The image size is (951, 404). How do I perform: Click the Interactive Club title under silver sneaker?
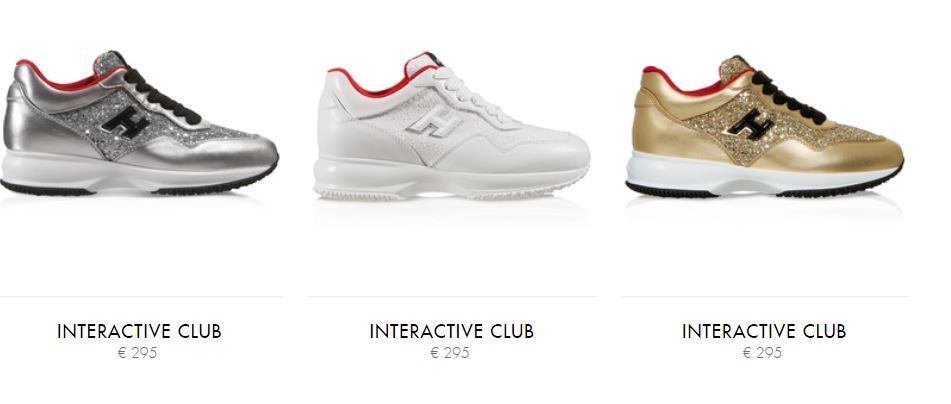coord(139,331)
